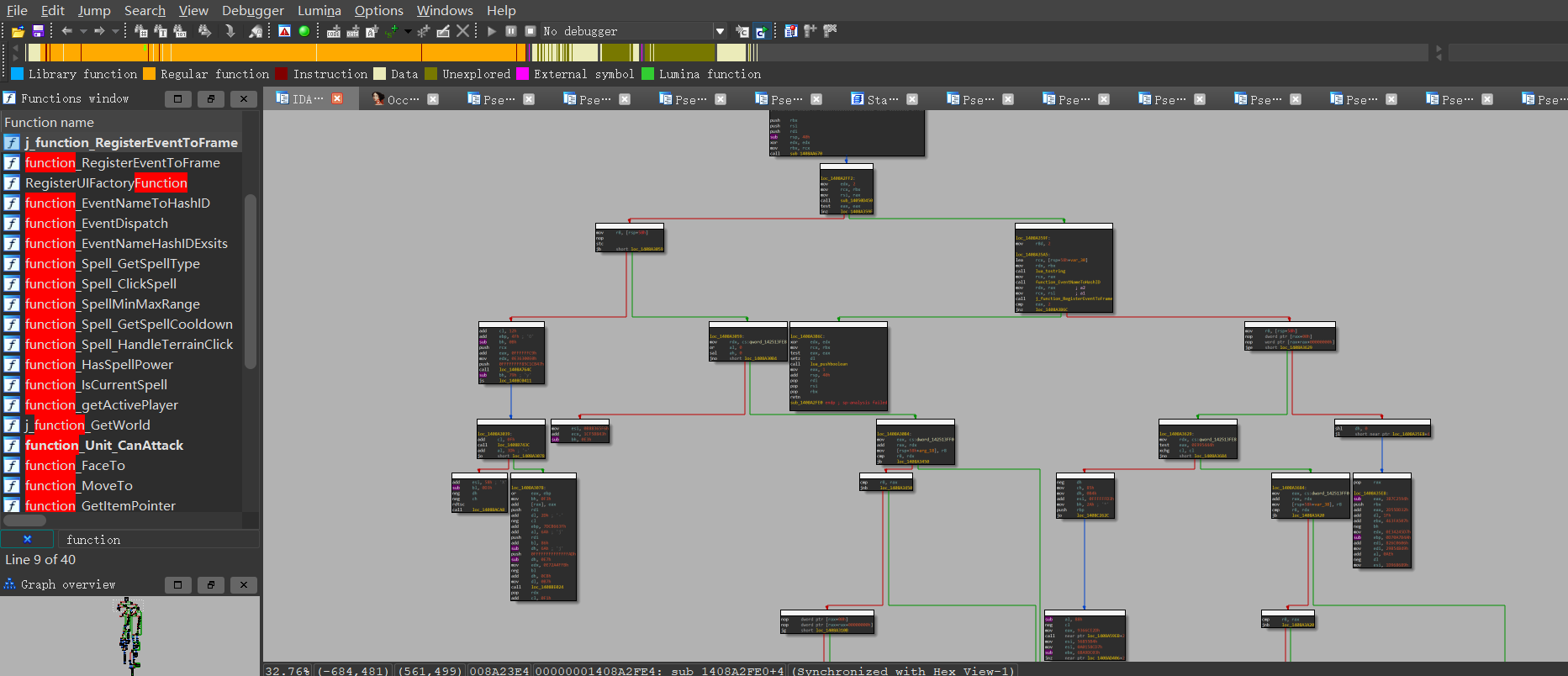The image size is (1568, 676).
Task: Jump forward with the right arrow icon
Action: point(99,31)
